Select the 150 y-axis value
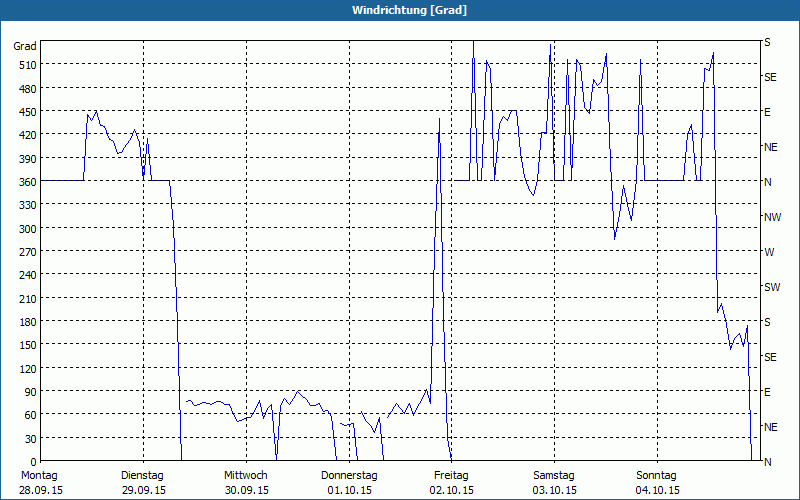Image resolution: width=800 pixels, height=500 pixels. 28,345
